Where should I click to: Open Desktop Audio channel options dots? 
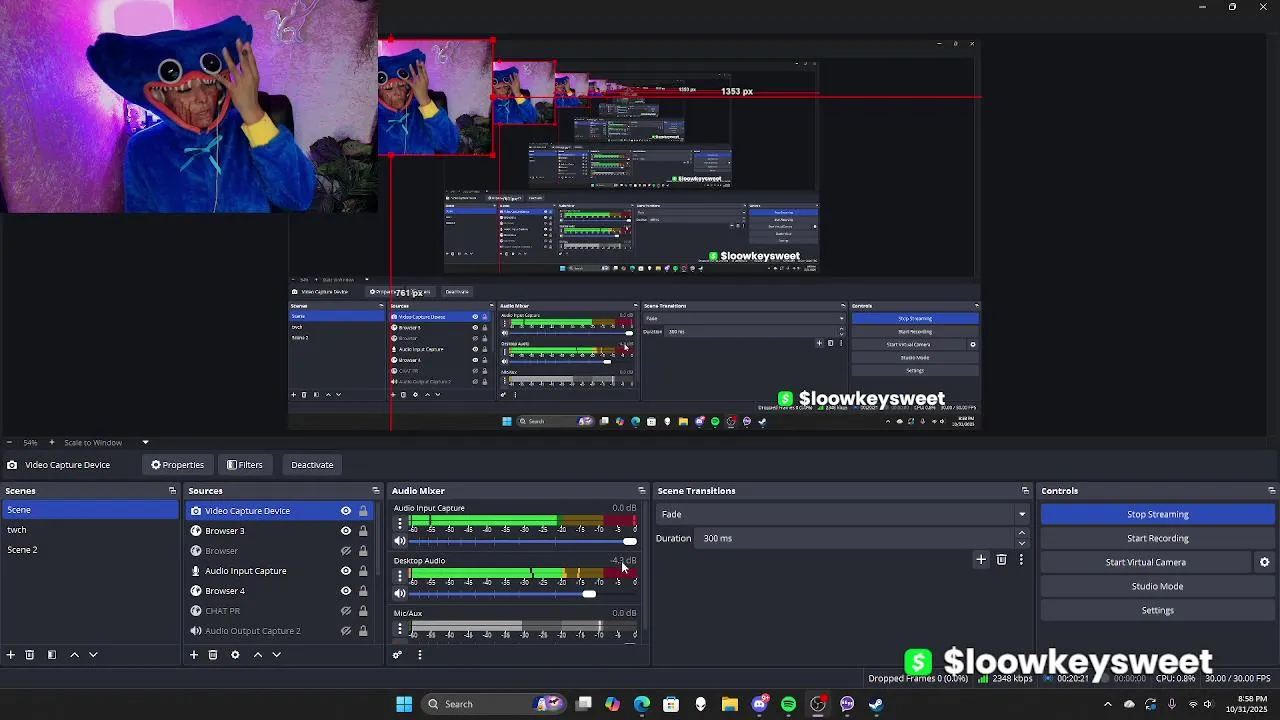pos(400,575)
